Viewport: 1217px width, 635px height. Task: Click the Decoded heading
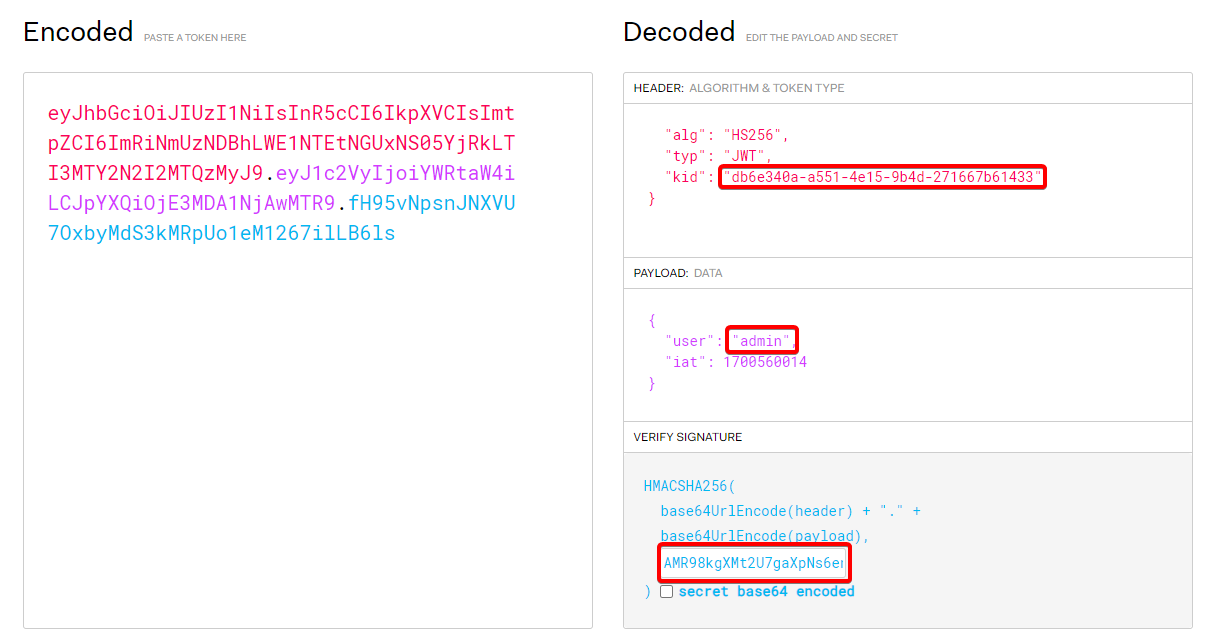[678, 32]
